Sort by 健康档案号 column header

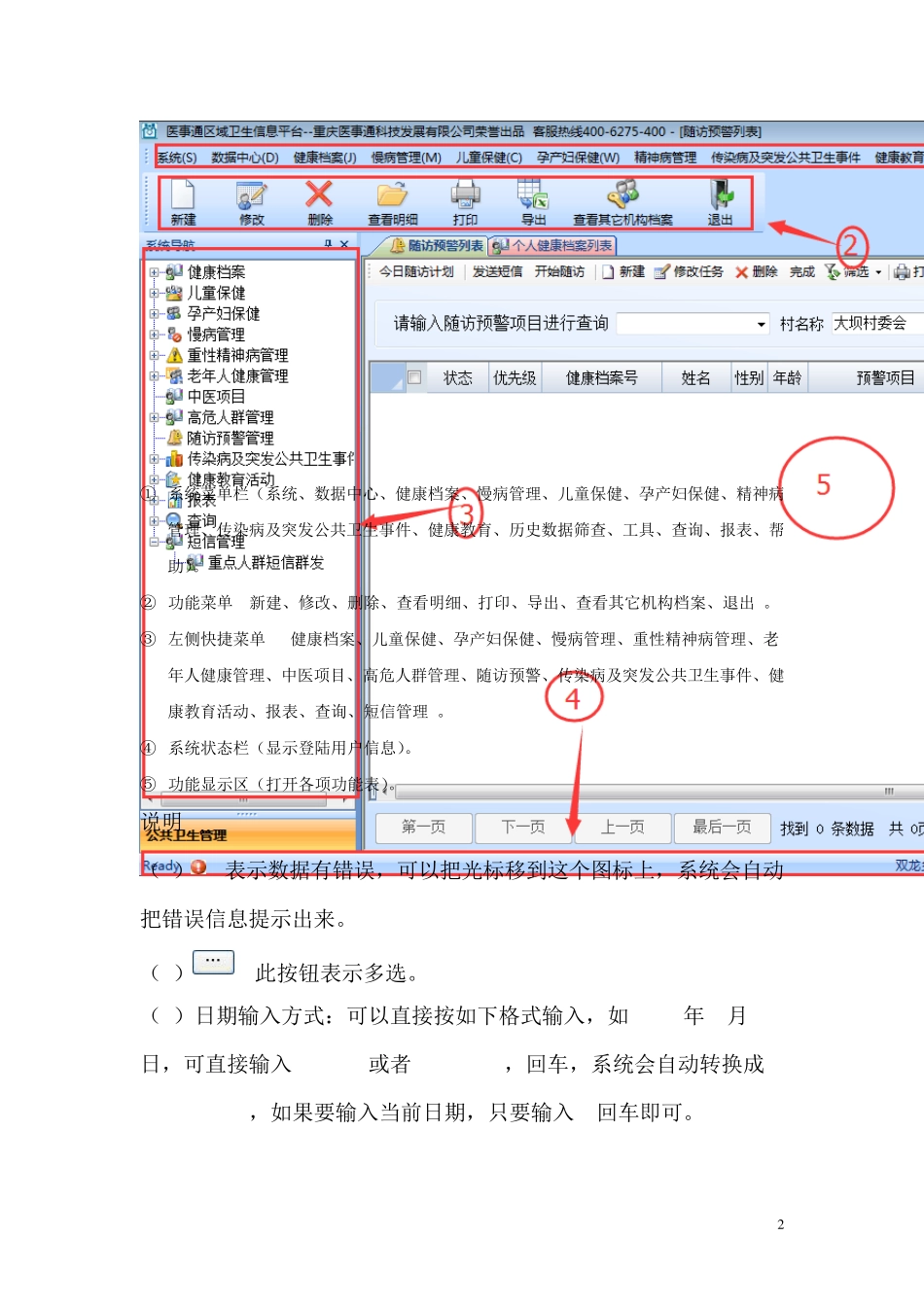[x=601, y=377]
